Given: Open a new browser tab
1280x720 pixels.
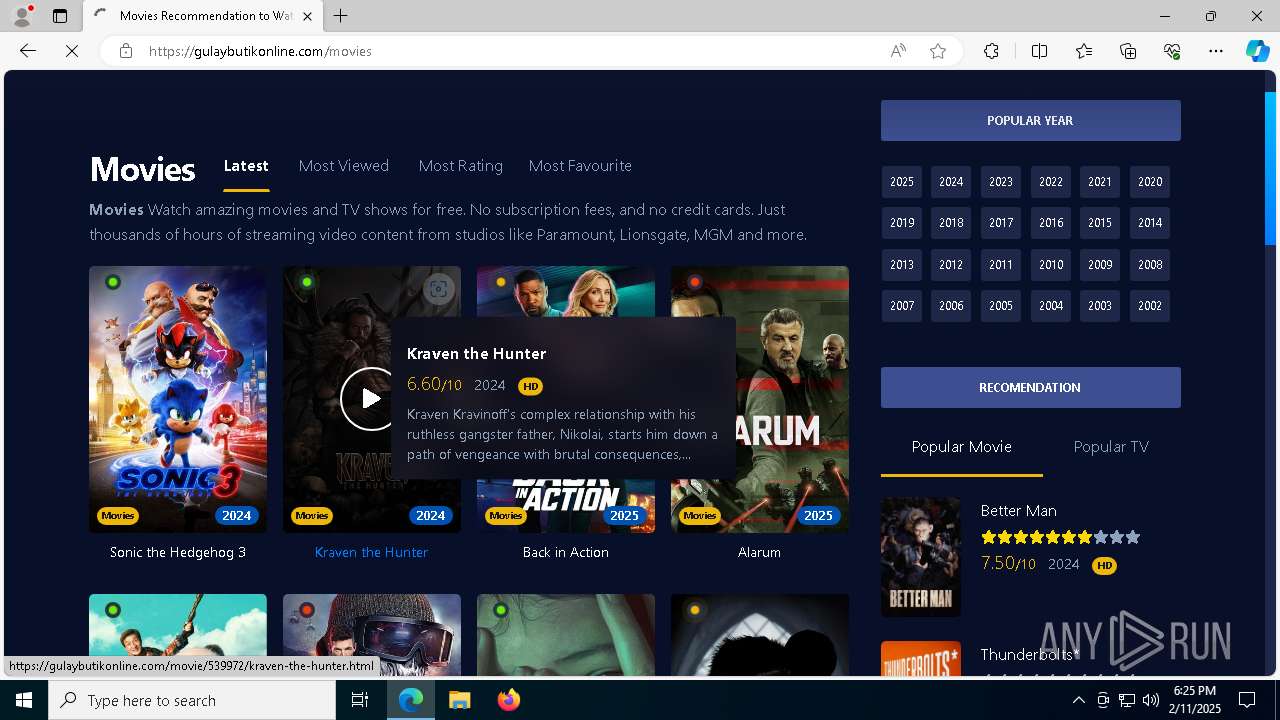Looking at the screenshot, I should click(x=341, y=16).
